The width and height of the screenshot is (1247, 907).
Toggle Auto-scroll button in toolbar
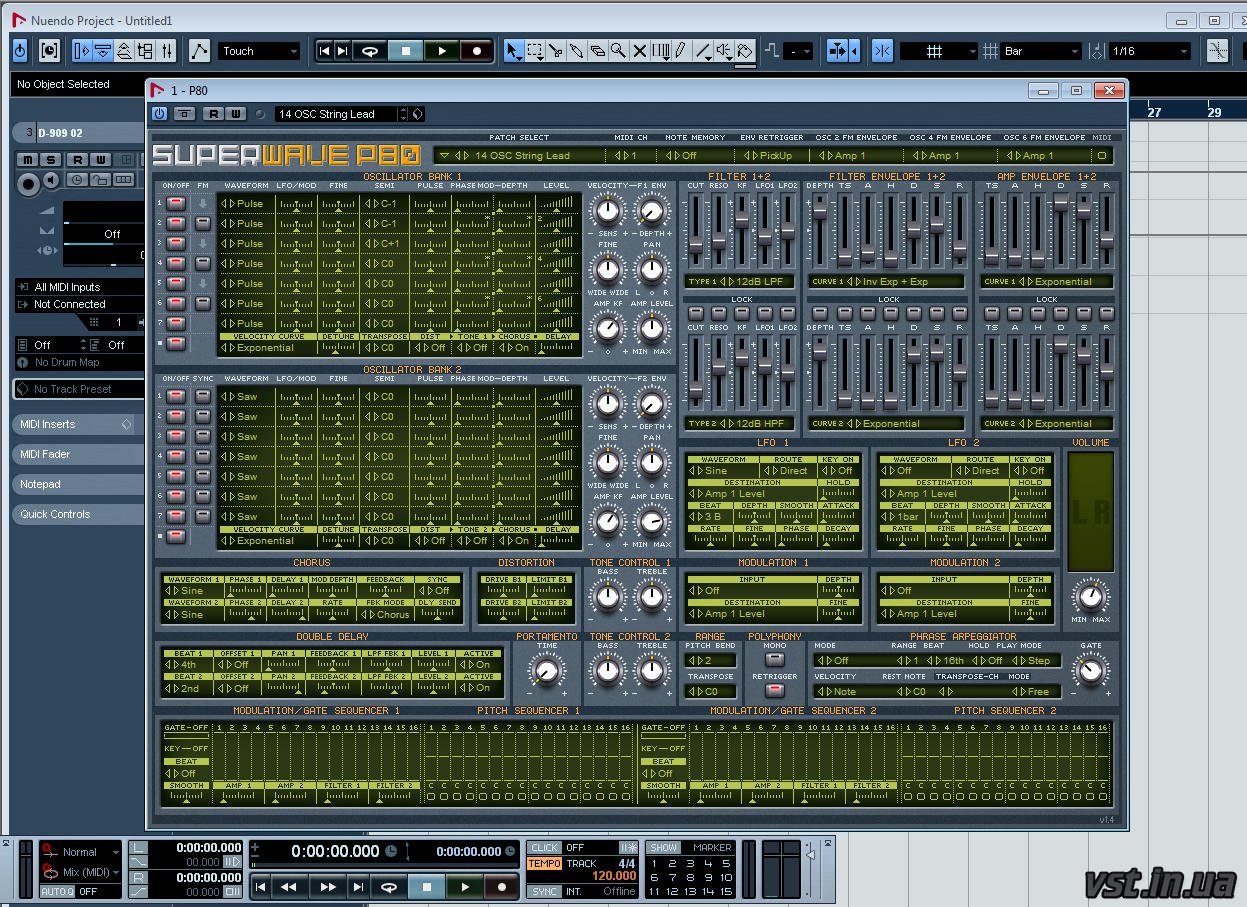click(838, 51)
